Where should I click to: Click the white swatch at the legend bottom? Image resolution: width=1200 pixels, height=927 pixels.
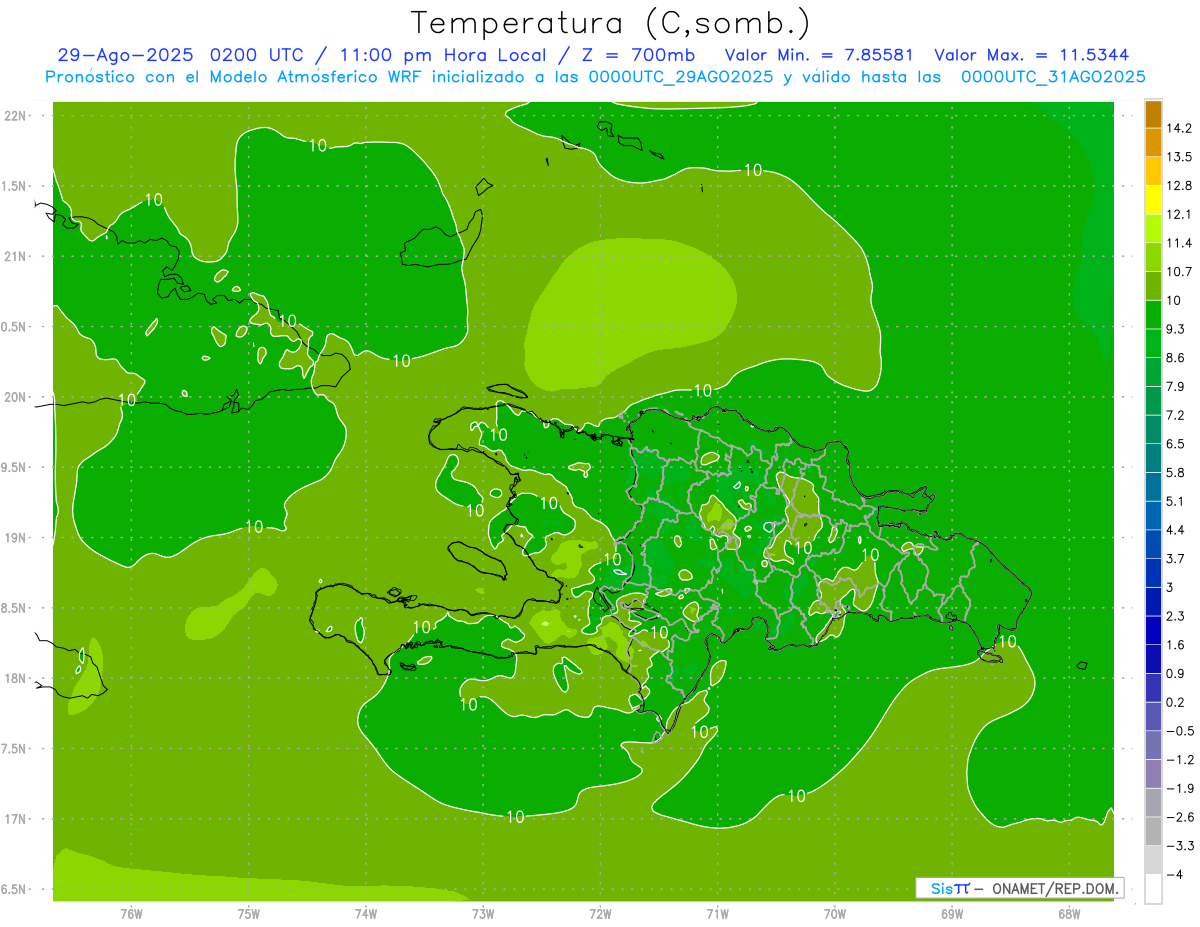1153,889
